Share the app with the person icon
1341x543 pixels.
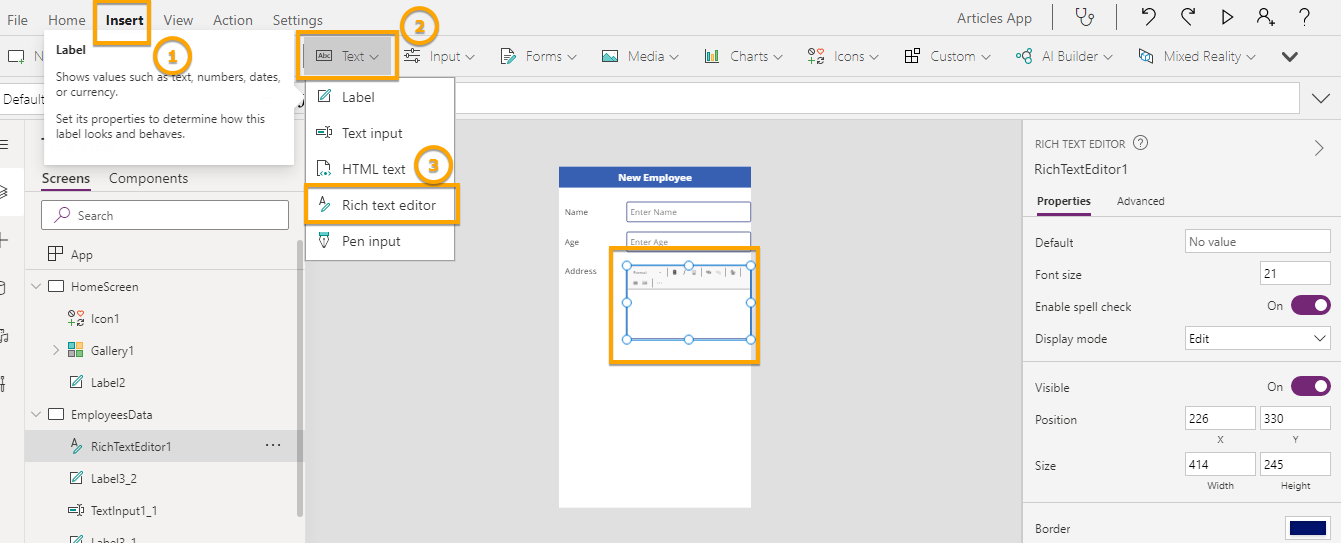(1266, 17)
